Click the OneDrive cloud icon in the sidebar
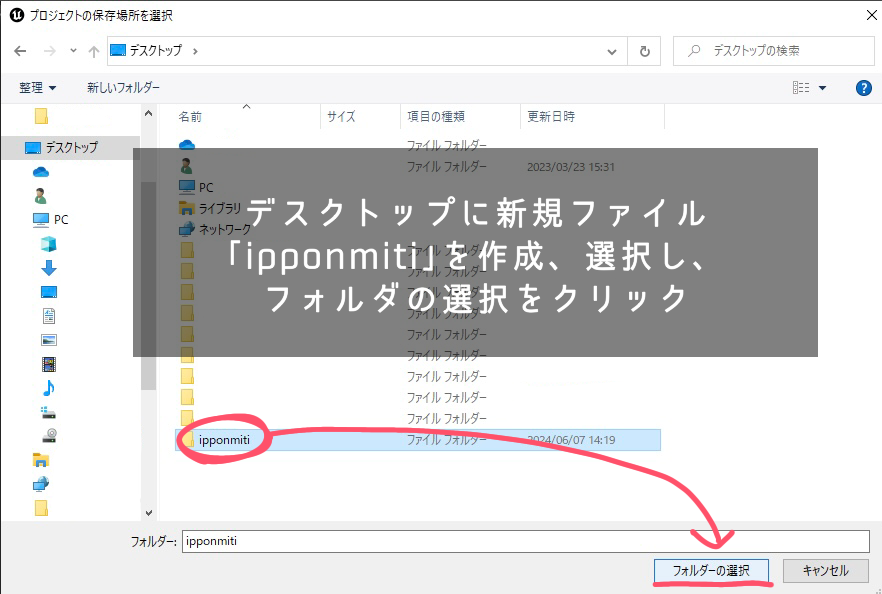 (41, 172)
